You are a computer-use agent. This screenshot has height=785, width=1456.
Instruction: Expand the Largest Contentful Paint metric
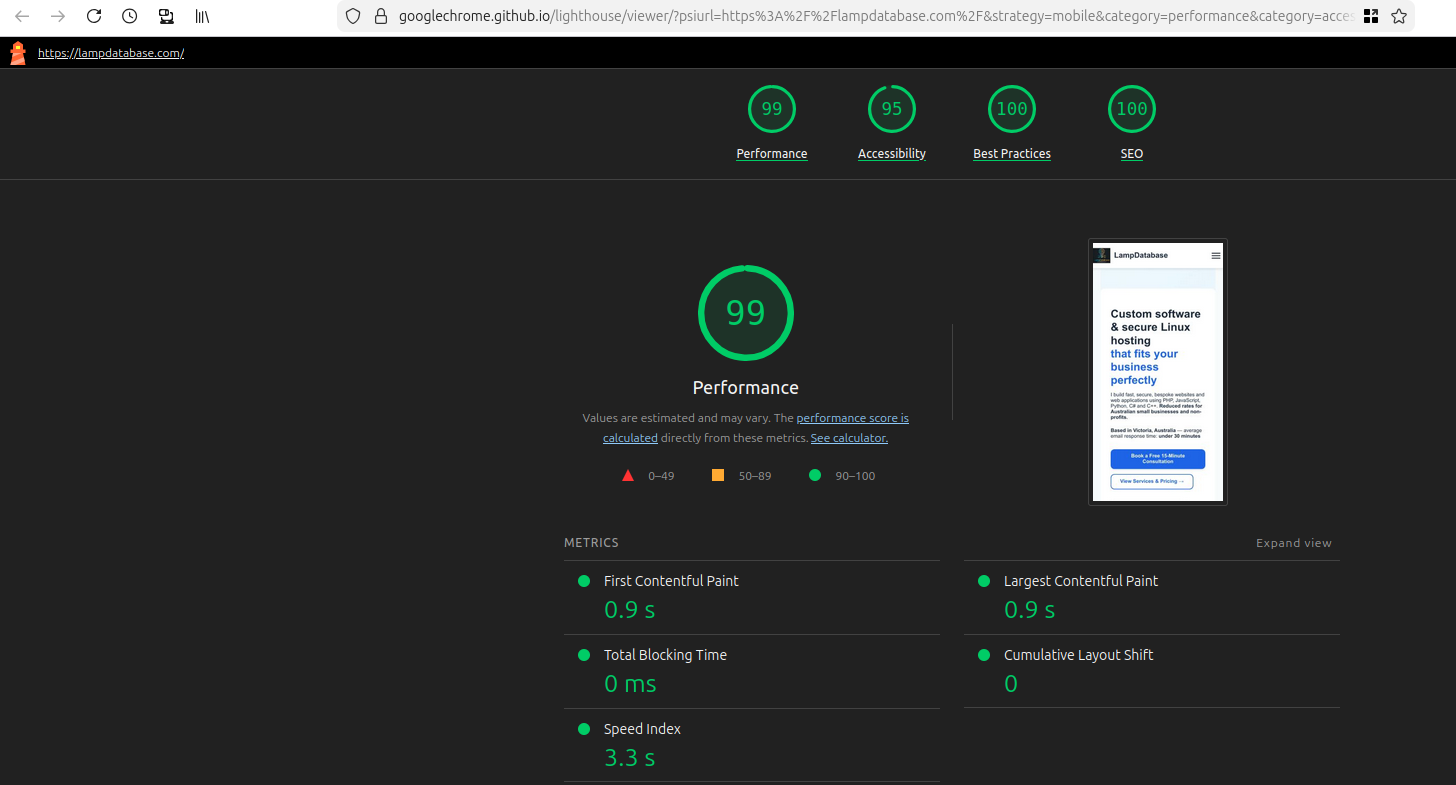[1080, 581]
